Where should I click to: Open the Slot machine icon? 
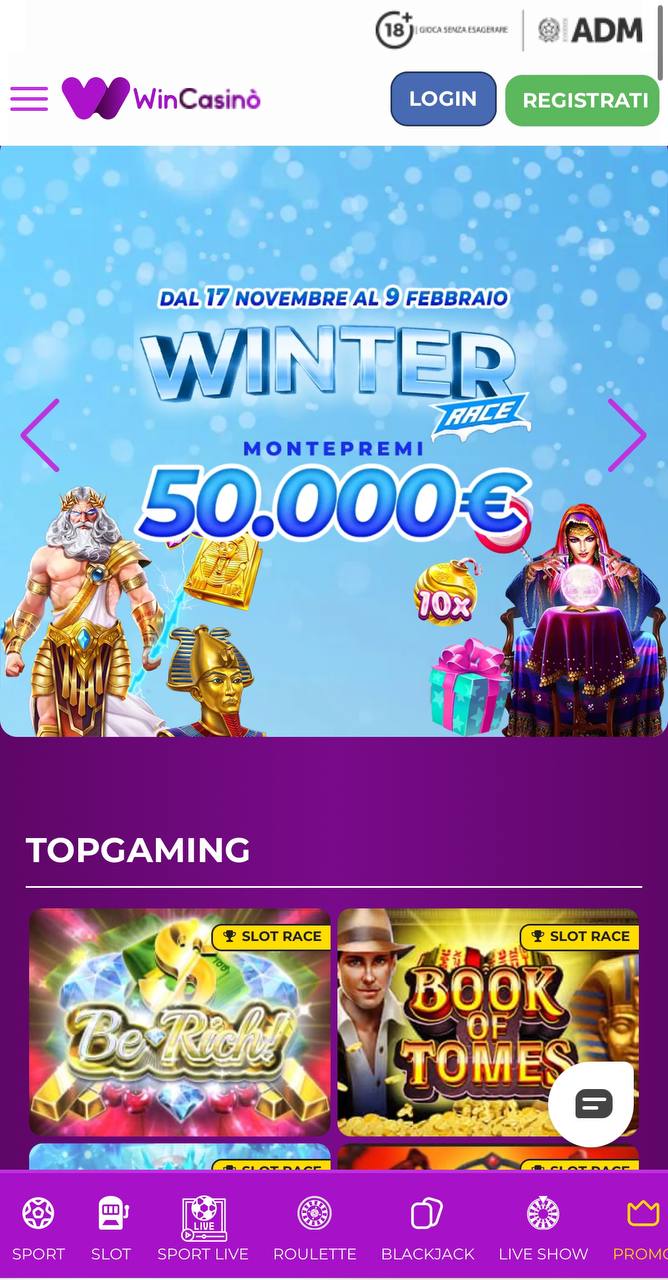112,1214
